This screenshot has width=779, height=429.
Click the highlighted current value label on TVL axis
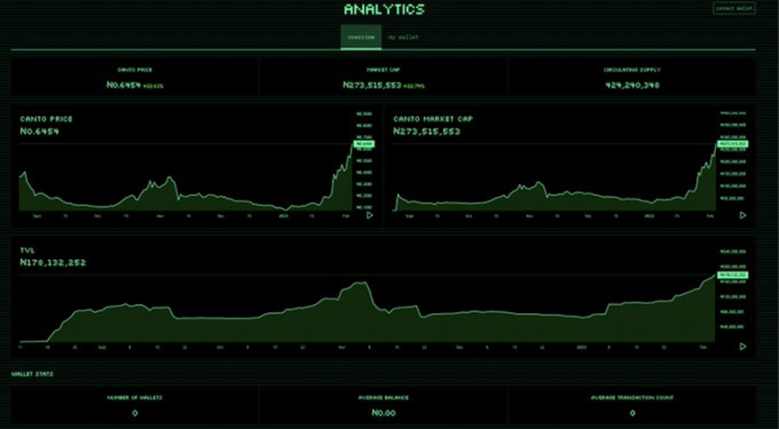733,275
